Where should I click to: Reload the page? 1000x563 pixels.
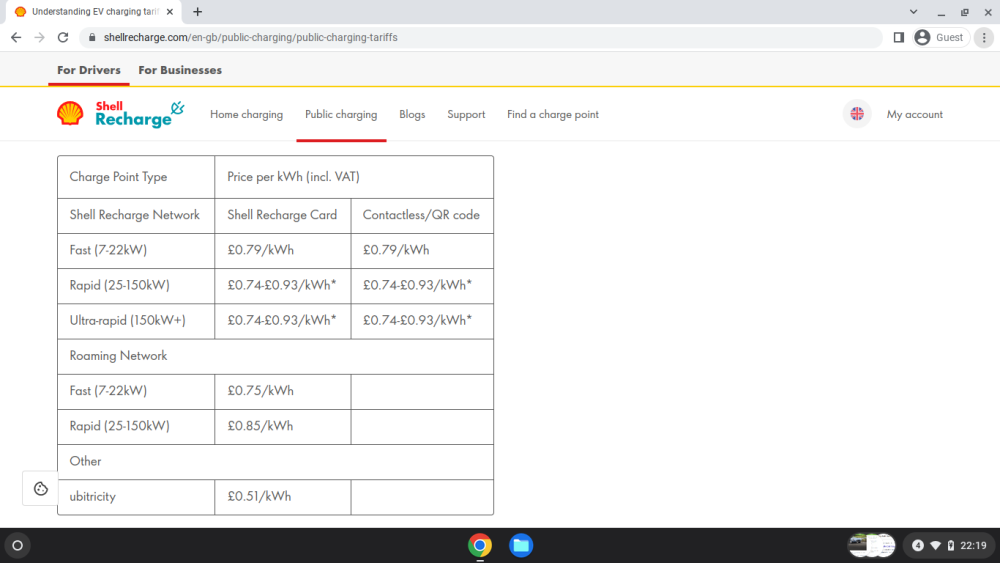point(62,38)
